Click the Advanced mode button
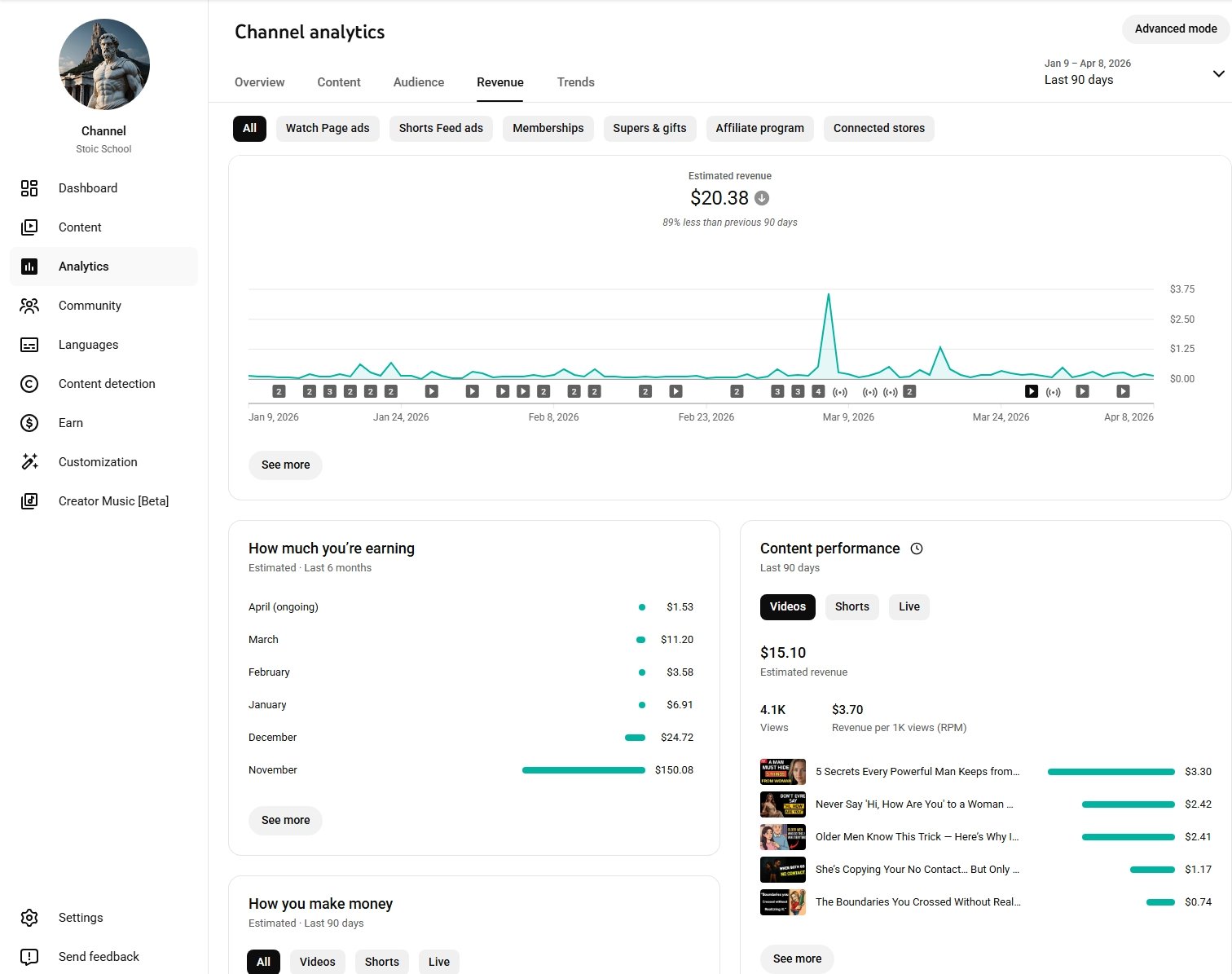 [x=1175, y=29]
